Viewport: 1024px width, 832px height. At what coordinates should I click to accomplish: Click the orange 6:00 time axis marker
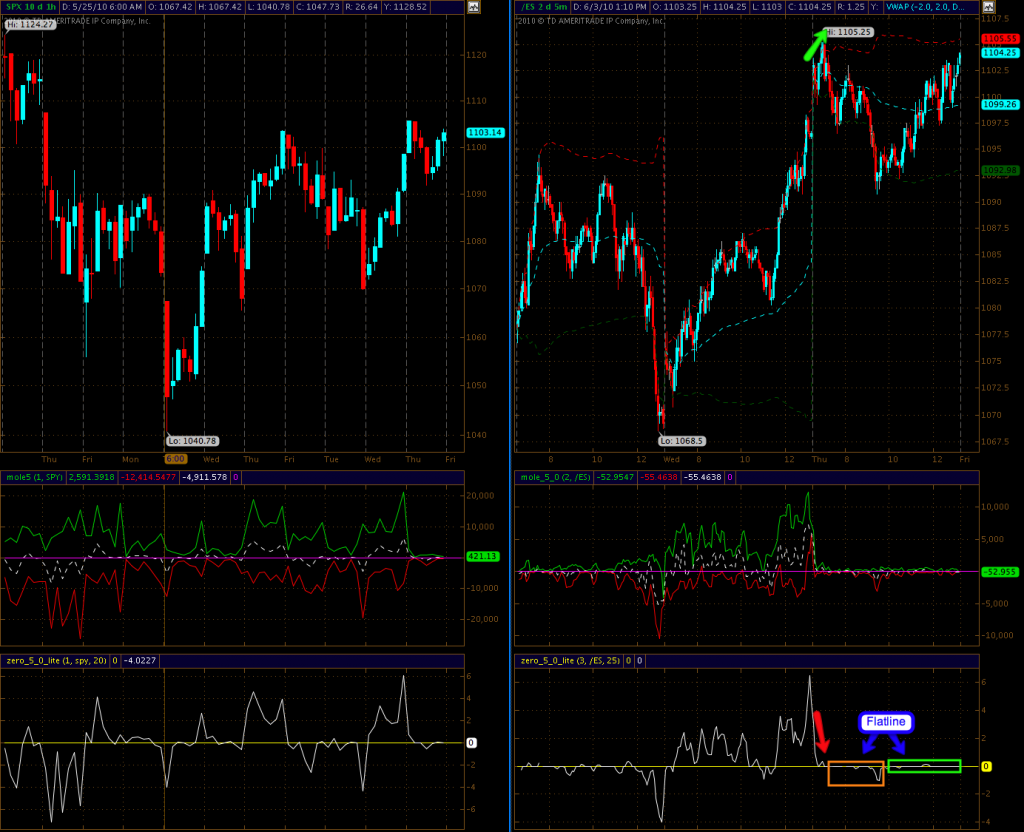pyautogui.click(x=176, y=459)
